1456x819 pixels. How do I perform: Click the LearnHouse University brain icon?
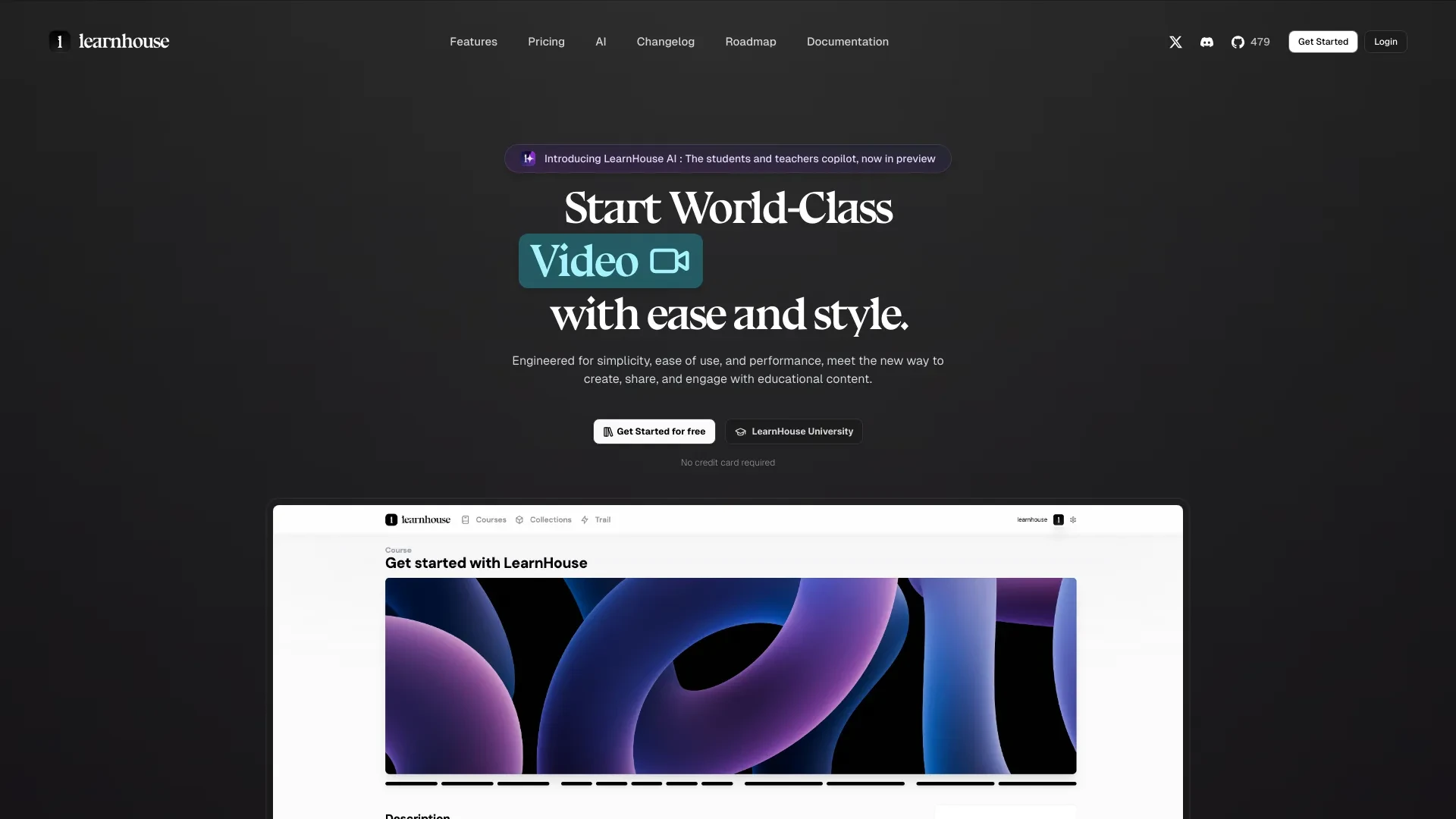pyautogui.click(x=739, y=431)
